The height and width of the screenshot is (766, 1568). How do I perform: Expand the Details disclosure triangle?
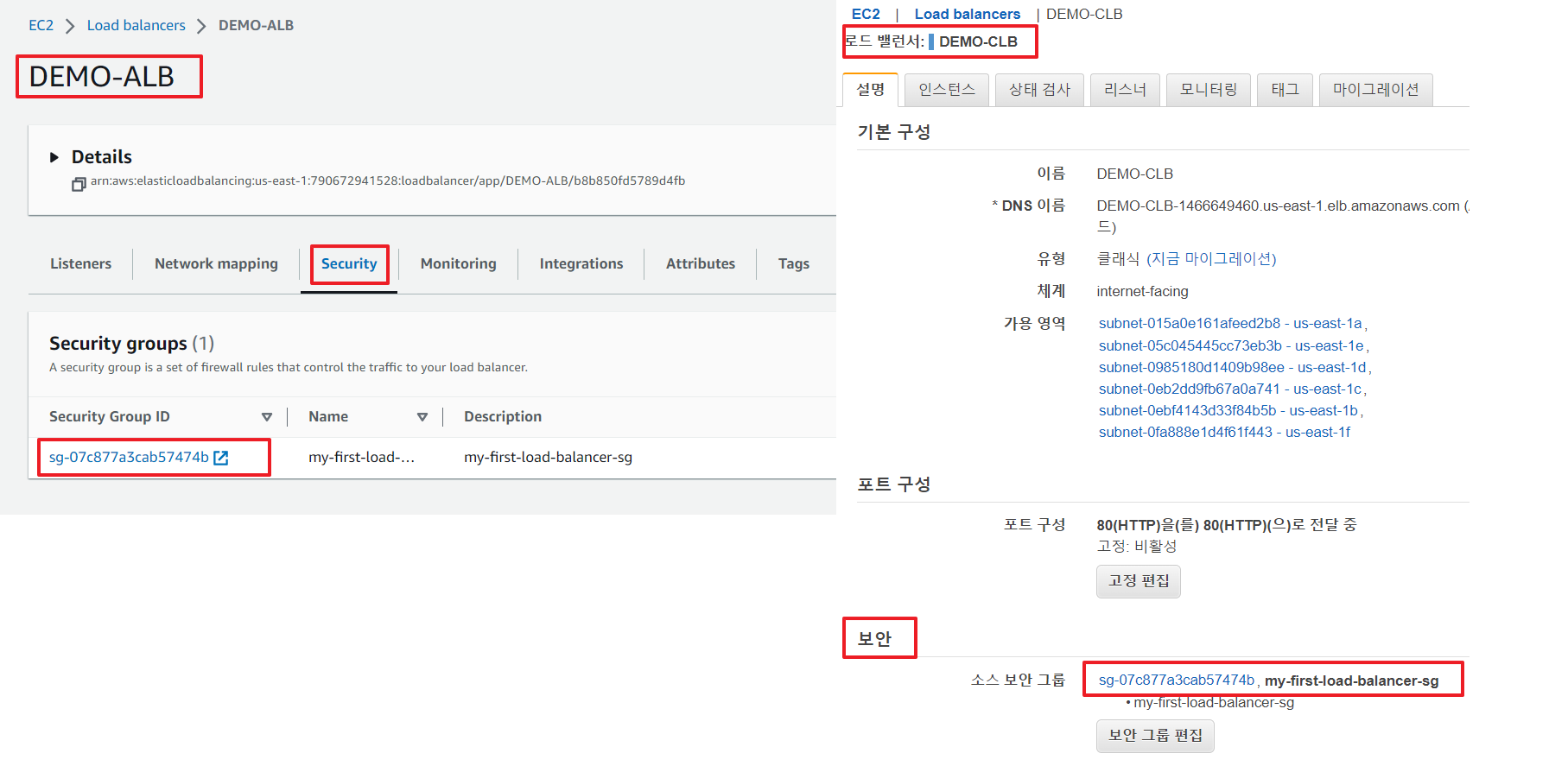coord(54,157)
